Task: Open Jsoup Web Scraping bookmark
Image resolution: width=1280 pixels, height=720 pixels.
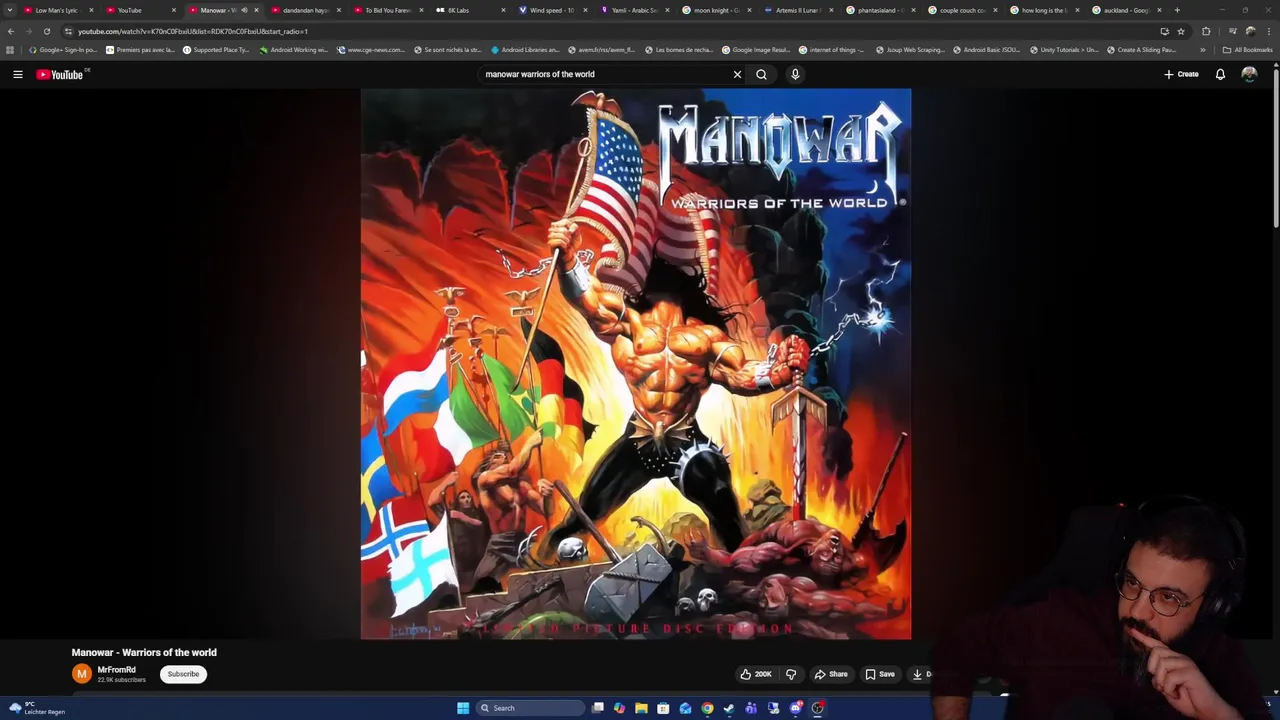Action: click(909, 49)
